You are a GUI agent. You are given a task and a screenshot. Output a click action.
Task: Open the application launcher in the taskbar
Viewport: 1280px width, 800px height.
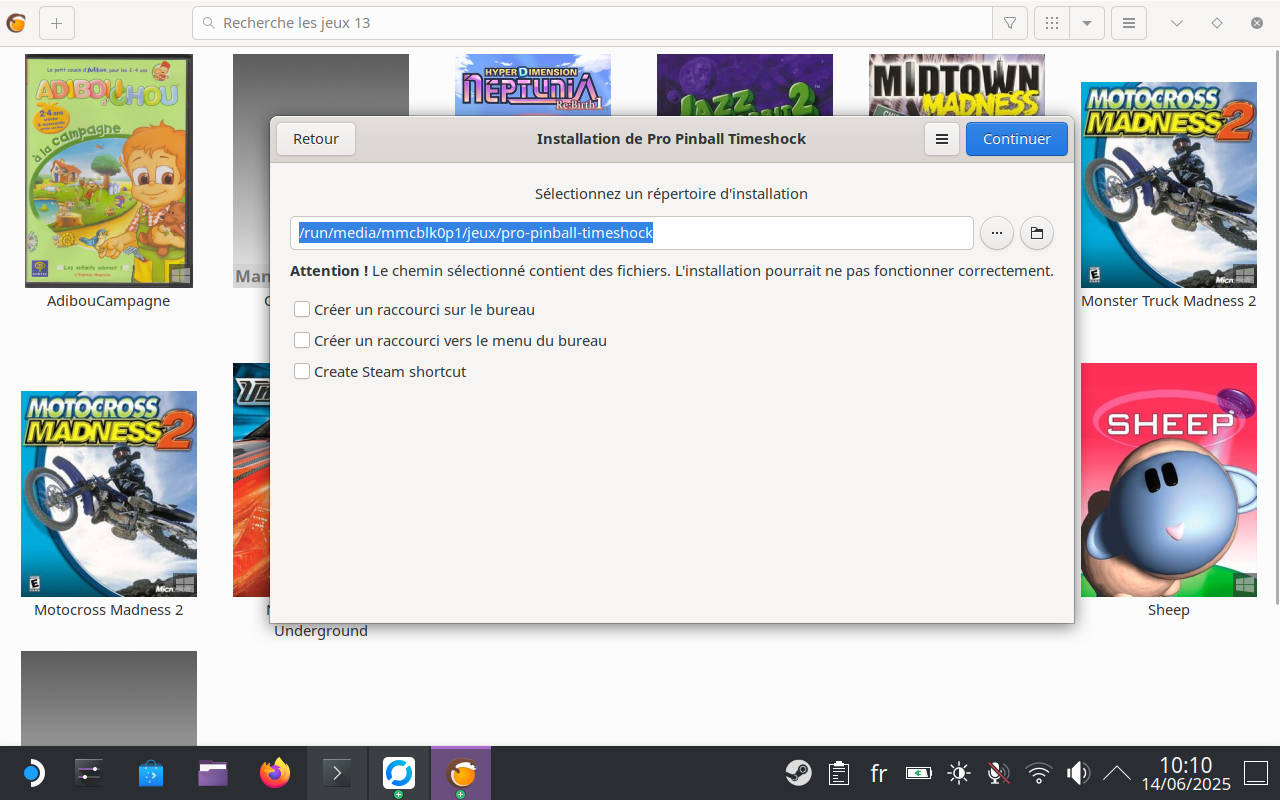click(x=32, y=773)
